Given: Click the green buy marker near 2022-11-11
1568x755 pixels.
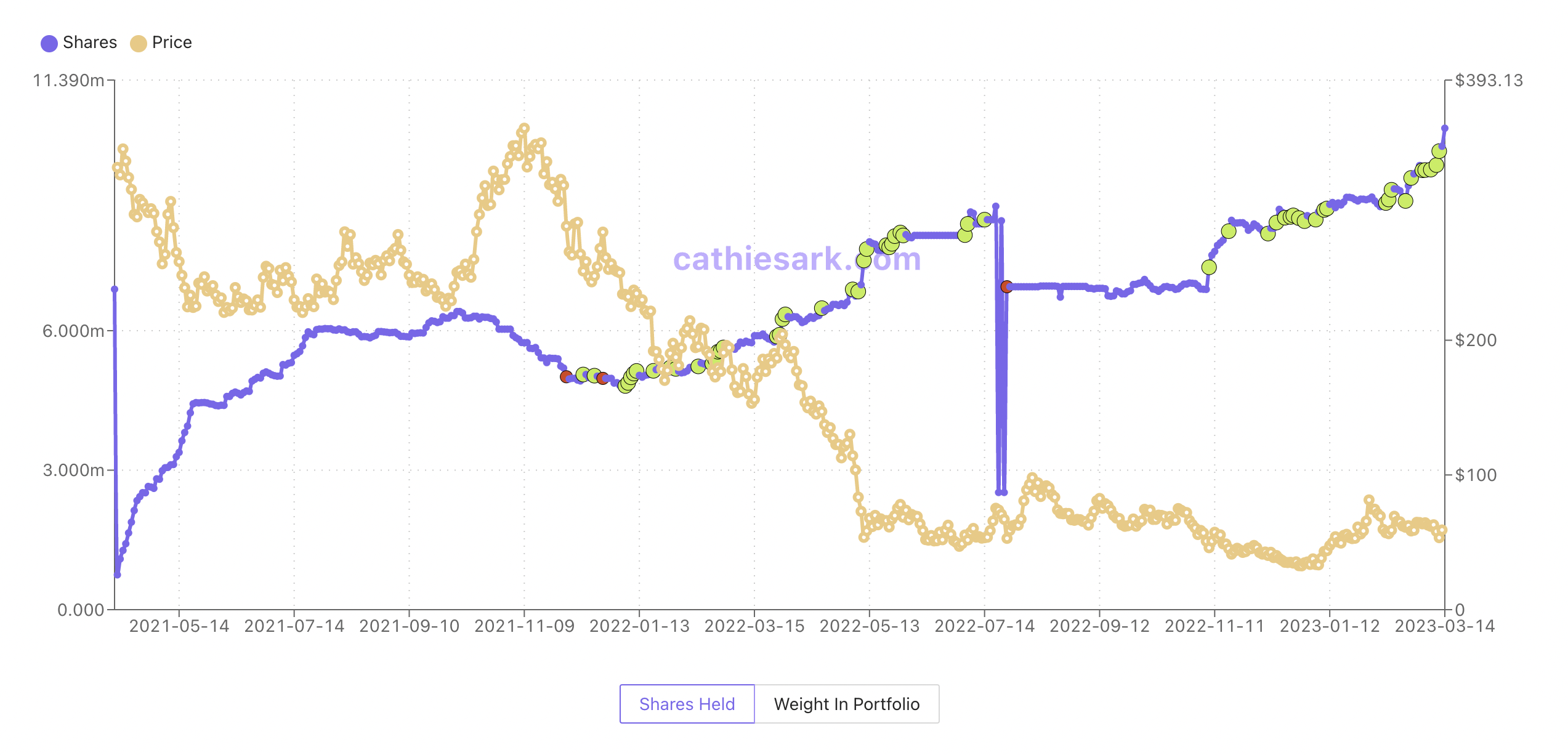Looking at the screenshot, I should (x=1209, y=267).
